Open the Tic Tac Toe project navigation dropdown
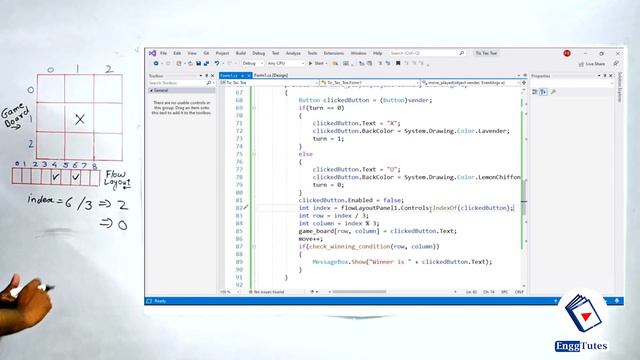This screenshot has width=640, height=360. click(x=269, y=83)
